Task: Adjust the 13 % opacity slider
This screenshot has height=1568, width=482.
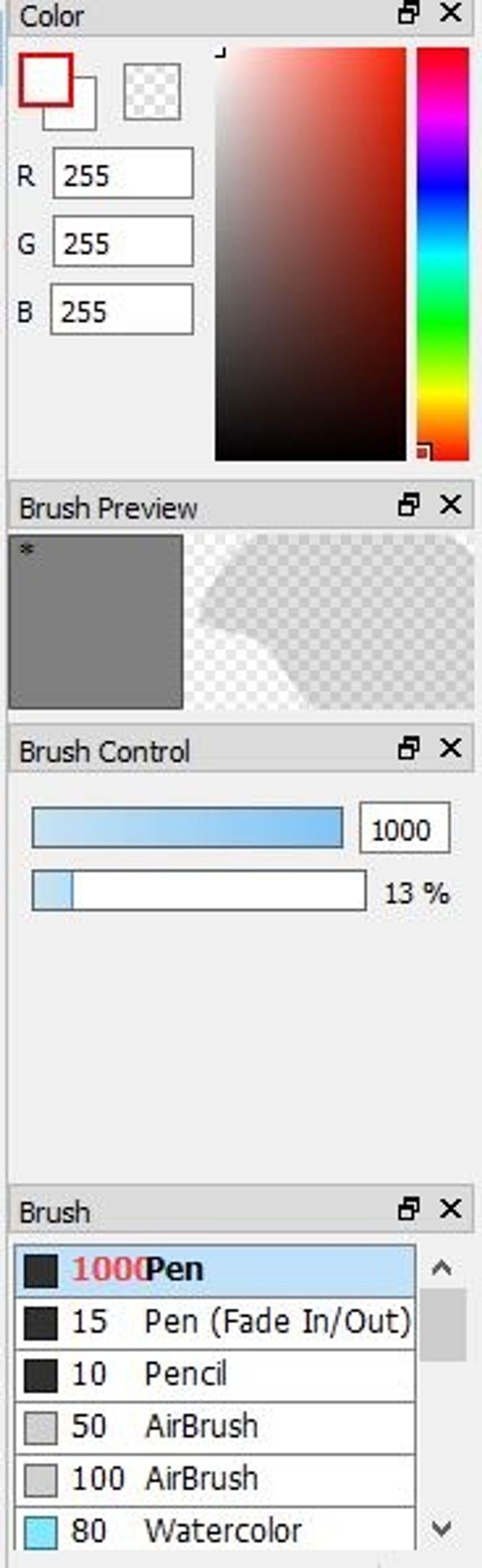Action: pyautogui.click(x=199, y=891)
